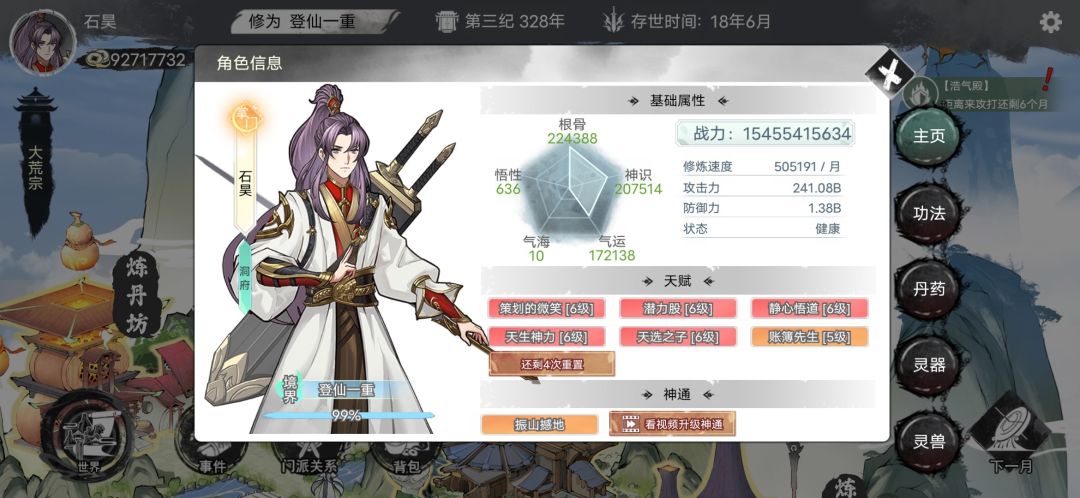This screenshot has width=1080, height=498.
Task: Select the 振山撼地 skill
Action: click(x=539, y=424)
